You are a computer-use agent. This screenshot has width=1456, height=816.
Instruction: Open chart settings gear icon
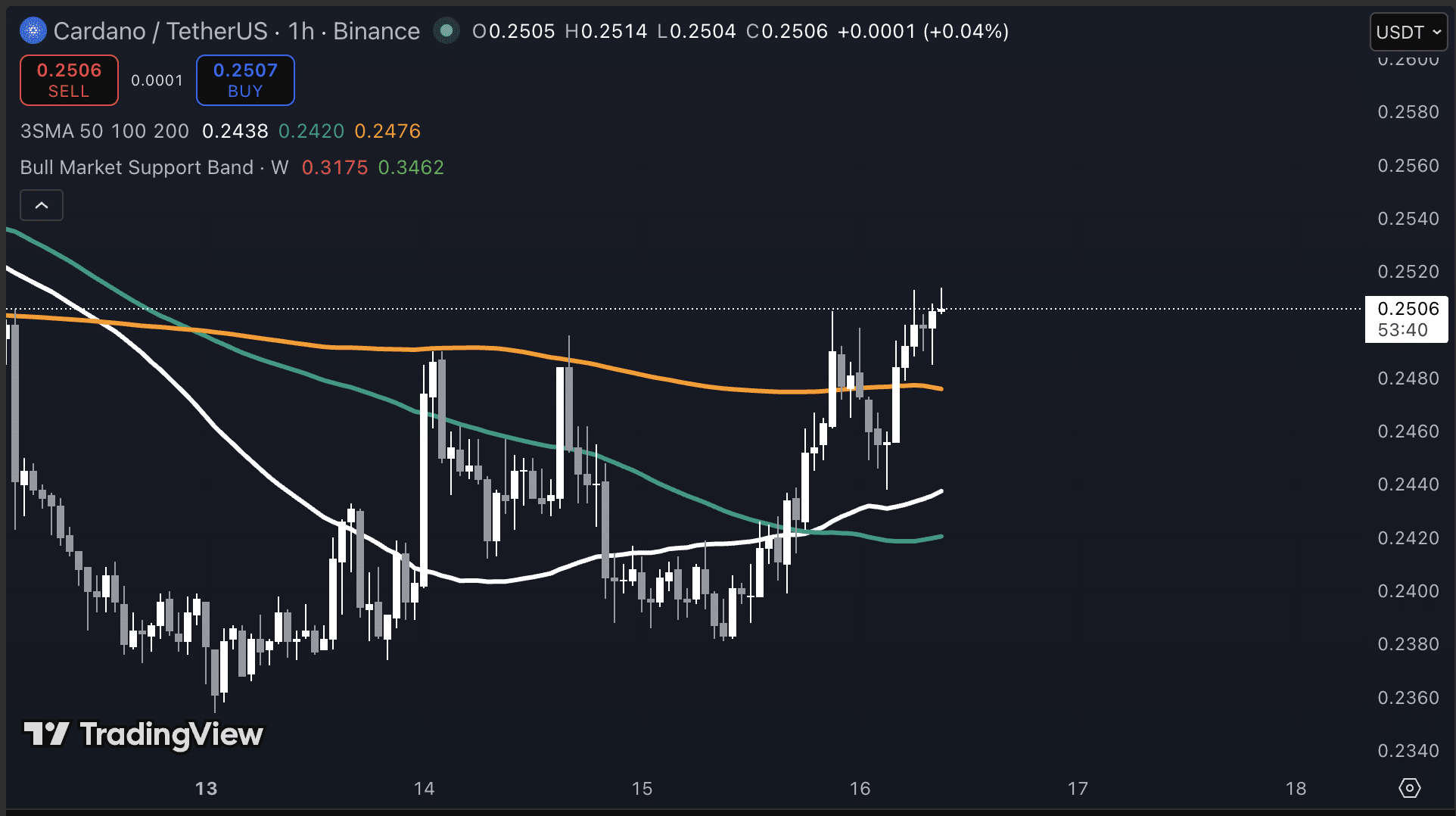[1409, 788]
